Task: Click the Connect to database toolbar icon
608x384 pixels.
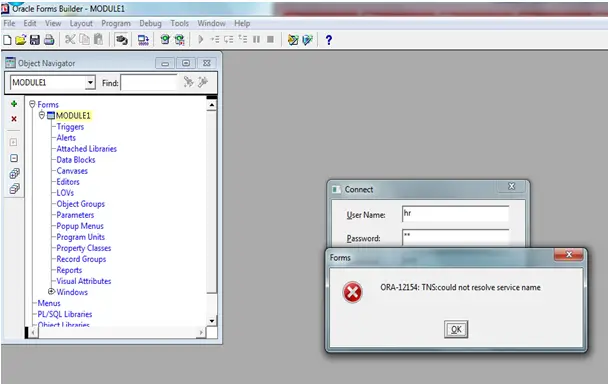Action: pyautogui.click(x=121, y=40)
